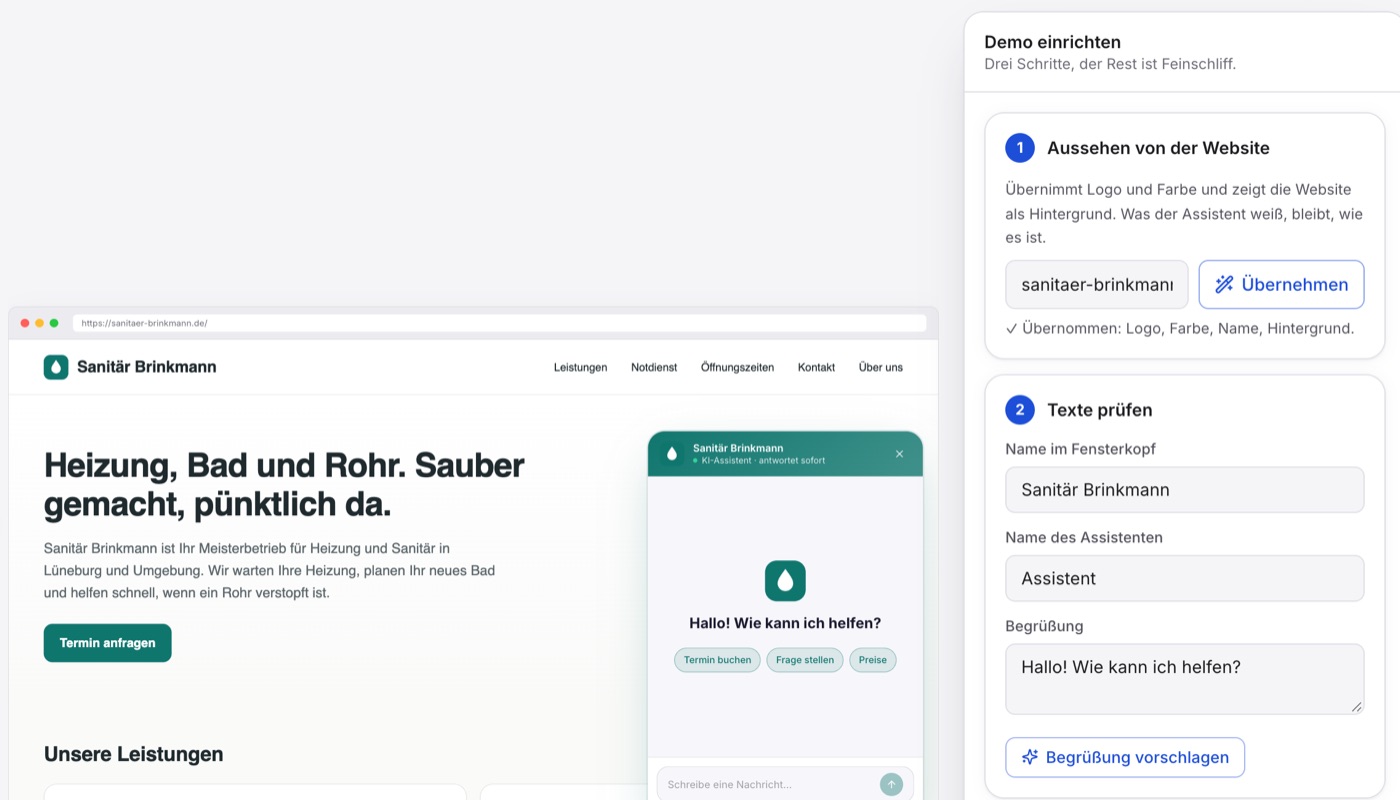Click the hero headline 'Heizung, Bad und Rohr.'
Viewport: 1400px width, 800px height.
click(226, 465)
